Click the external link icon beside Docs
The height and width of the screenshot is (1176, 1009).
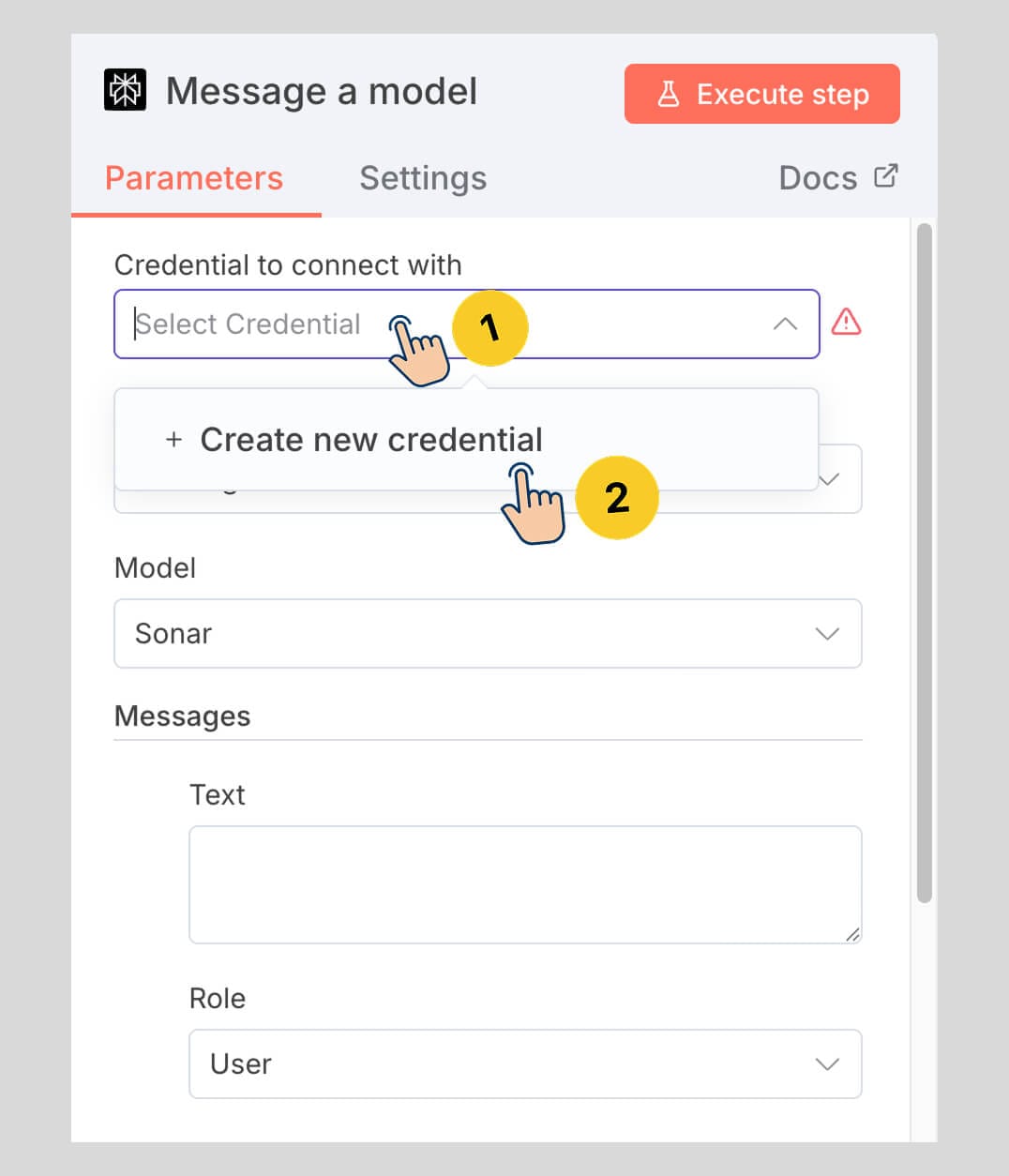click(885, 176)
